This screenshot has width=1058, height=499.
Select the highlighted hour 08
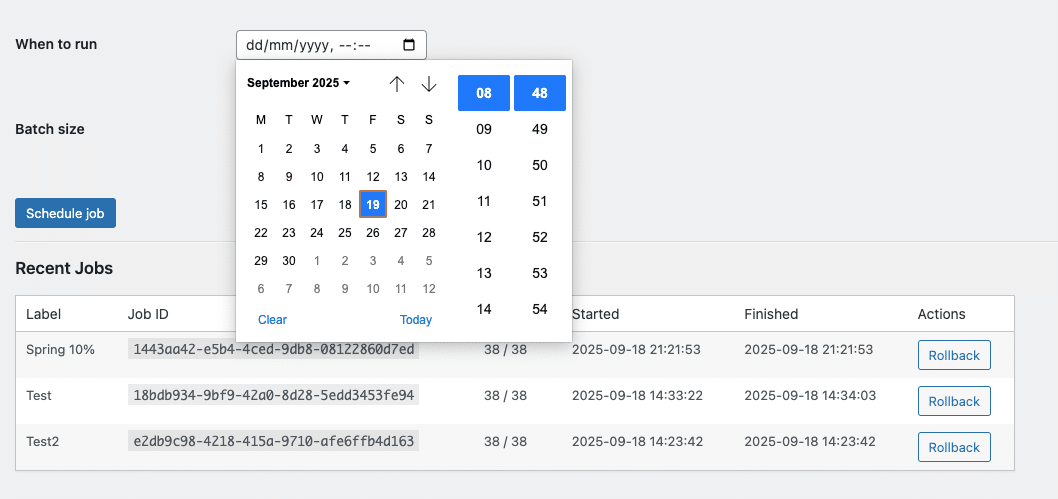484,93
